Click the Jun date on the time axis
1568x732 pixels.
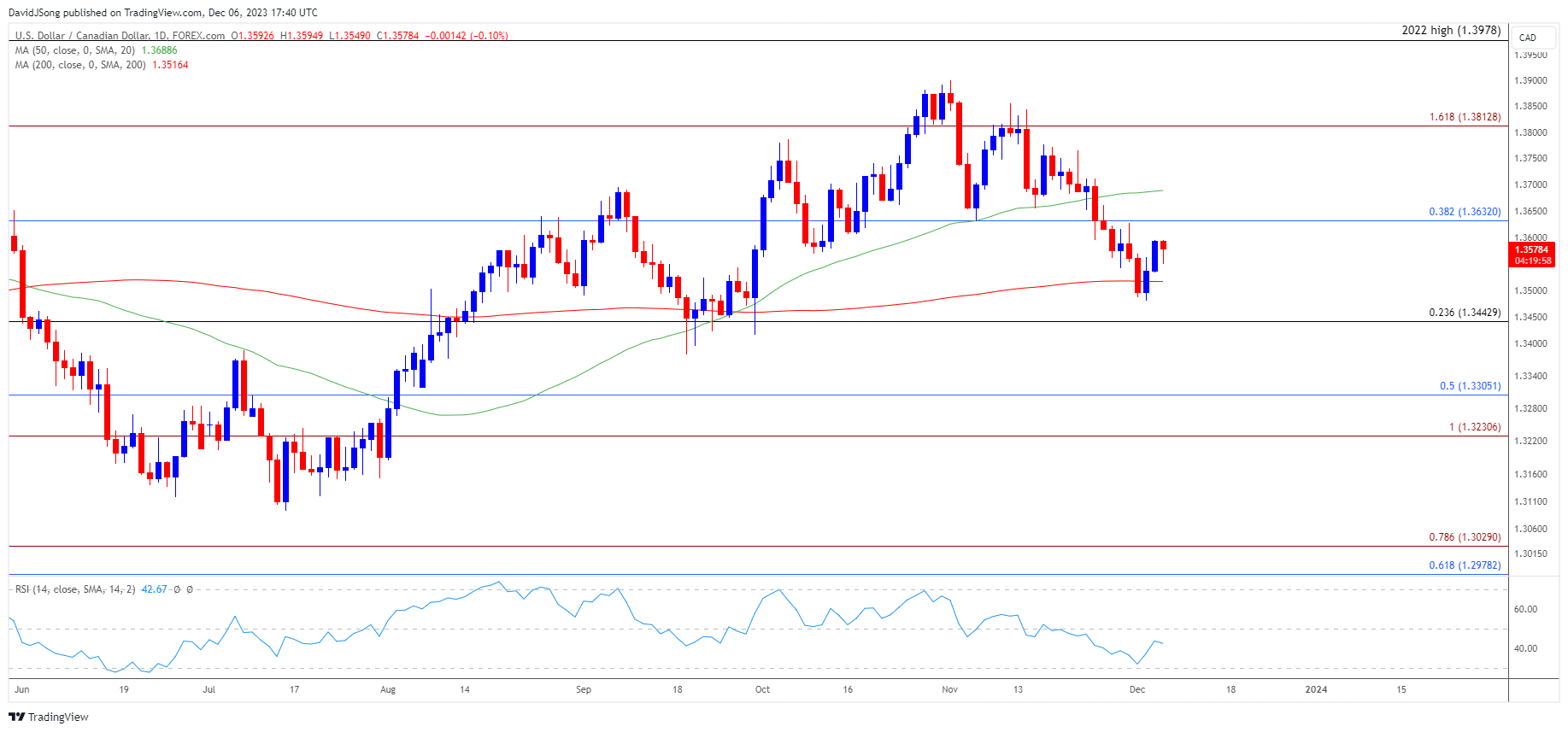tap(22, 689)
